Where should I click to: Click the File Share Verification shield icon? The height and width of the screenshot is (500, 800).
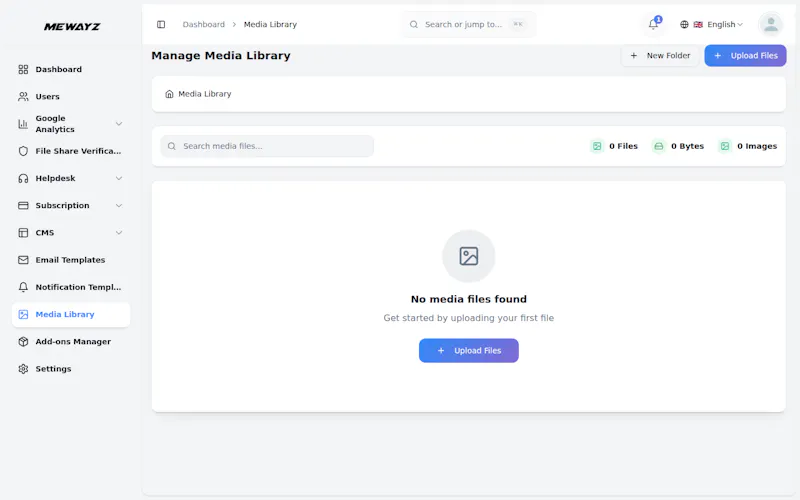click(23, 151)
